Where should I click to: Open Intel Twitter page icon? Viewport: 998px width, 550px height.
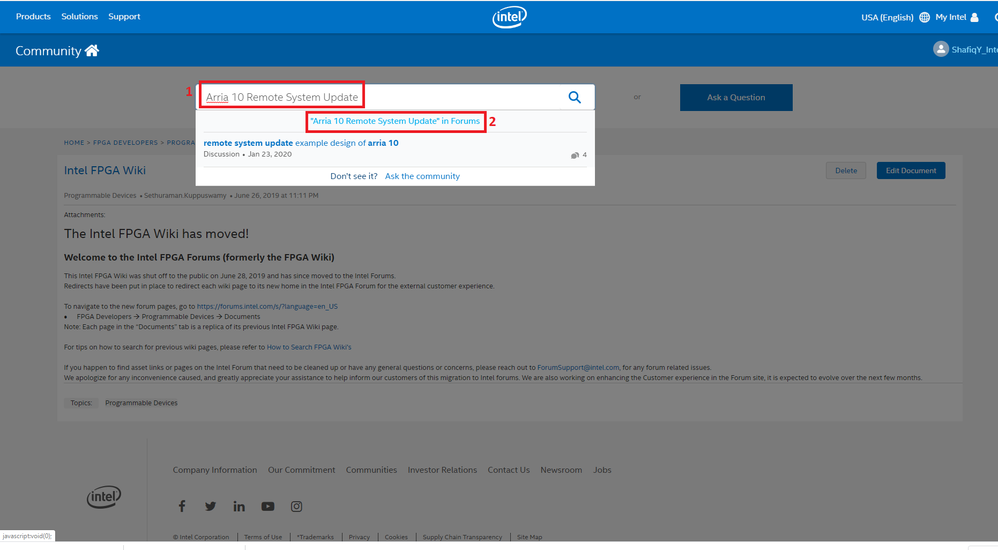[x=210, y=506]
